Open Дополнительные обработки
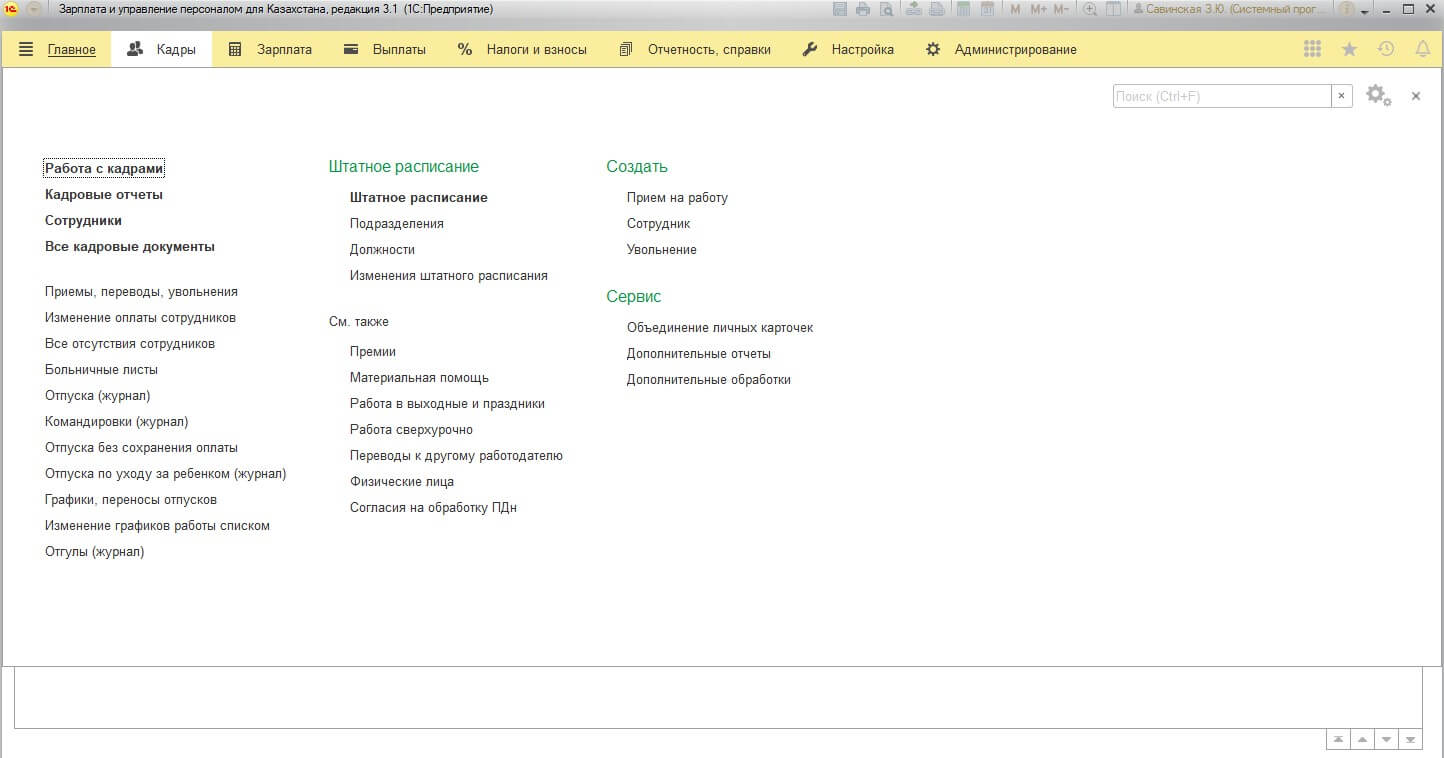The image size is (1444, 758). coord(709,380)
